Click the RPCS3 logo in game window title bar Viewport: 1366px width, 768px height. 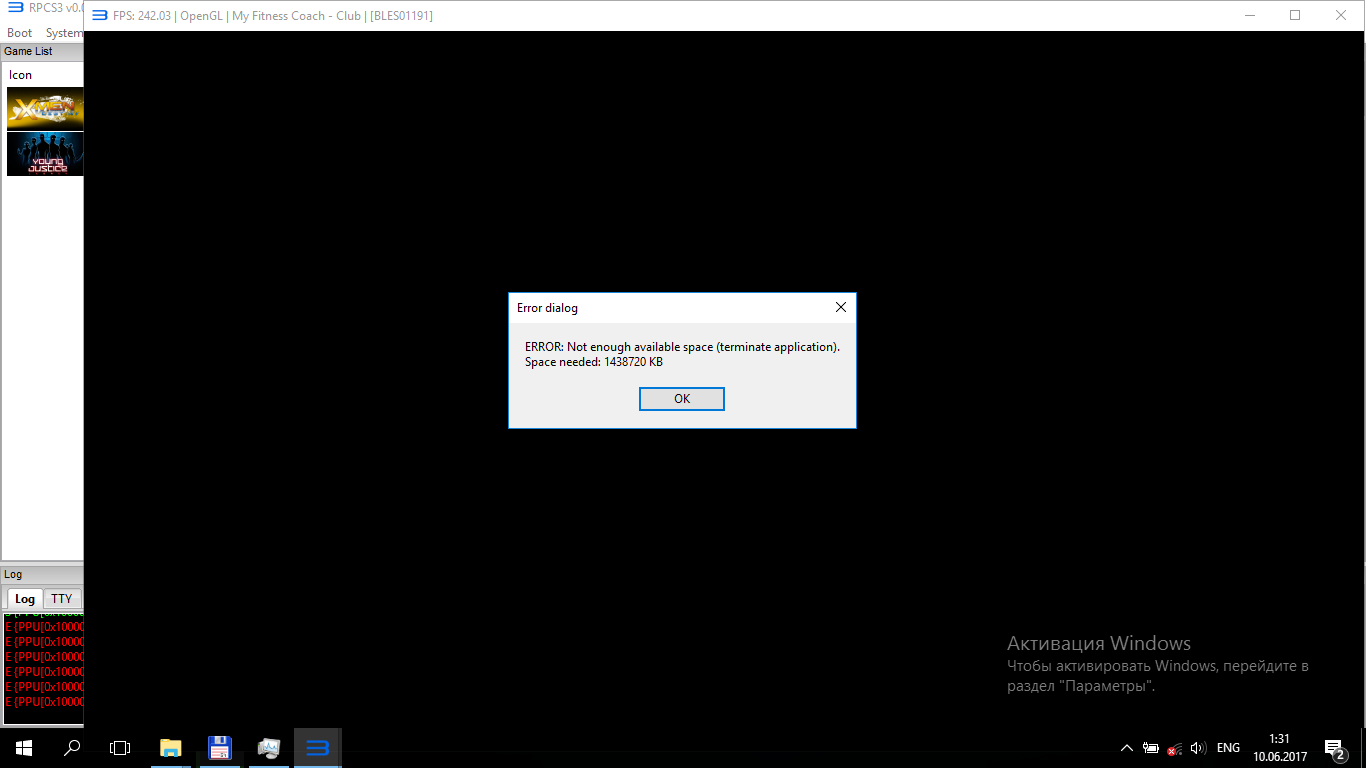pos(100,15)
